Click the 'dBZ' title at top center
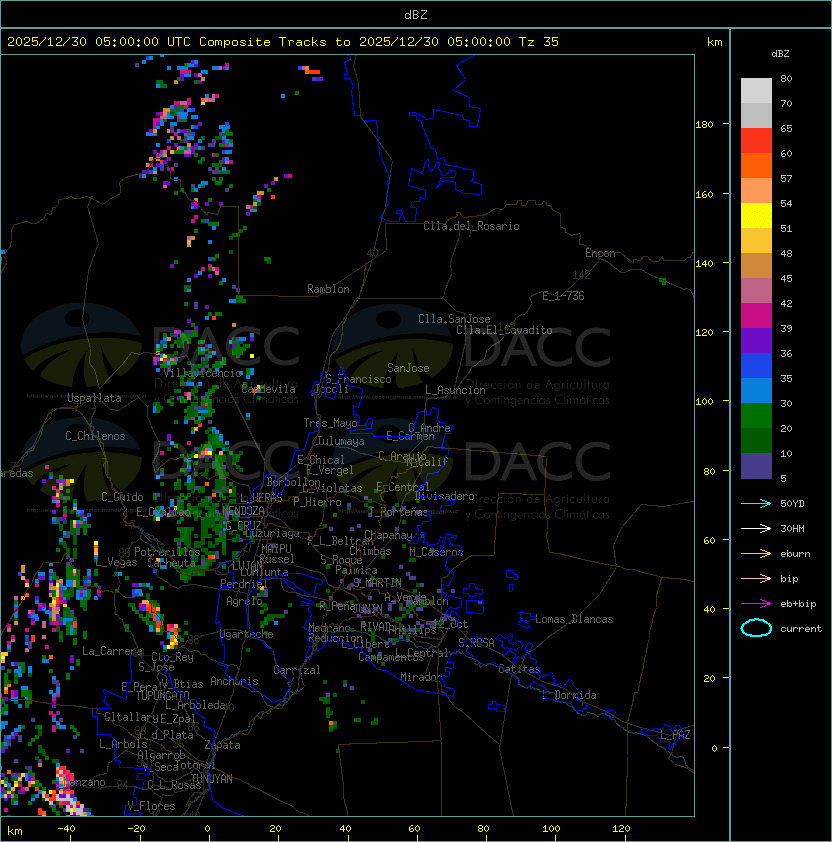This screenshot has width=832, height=842. [416, 14]
